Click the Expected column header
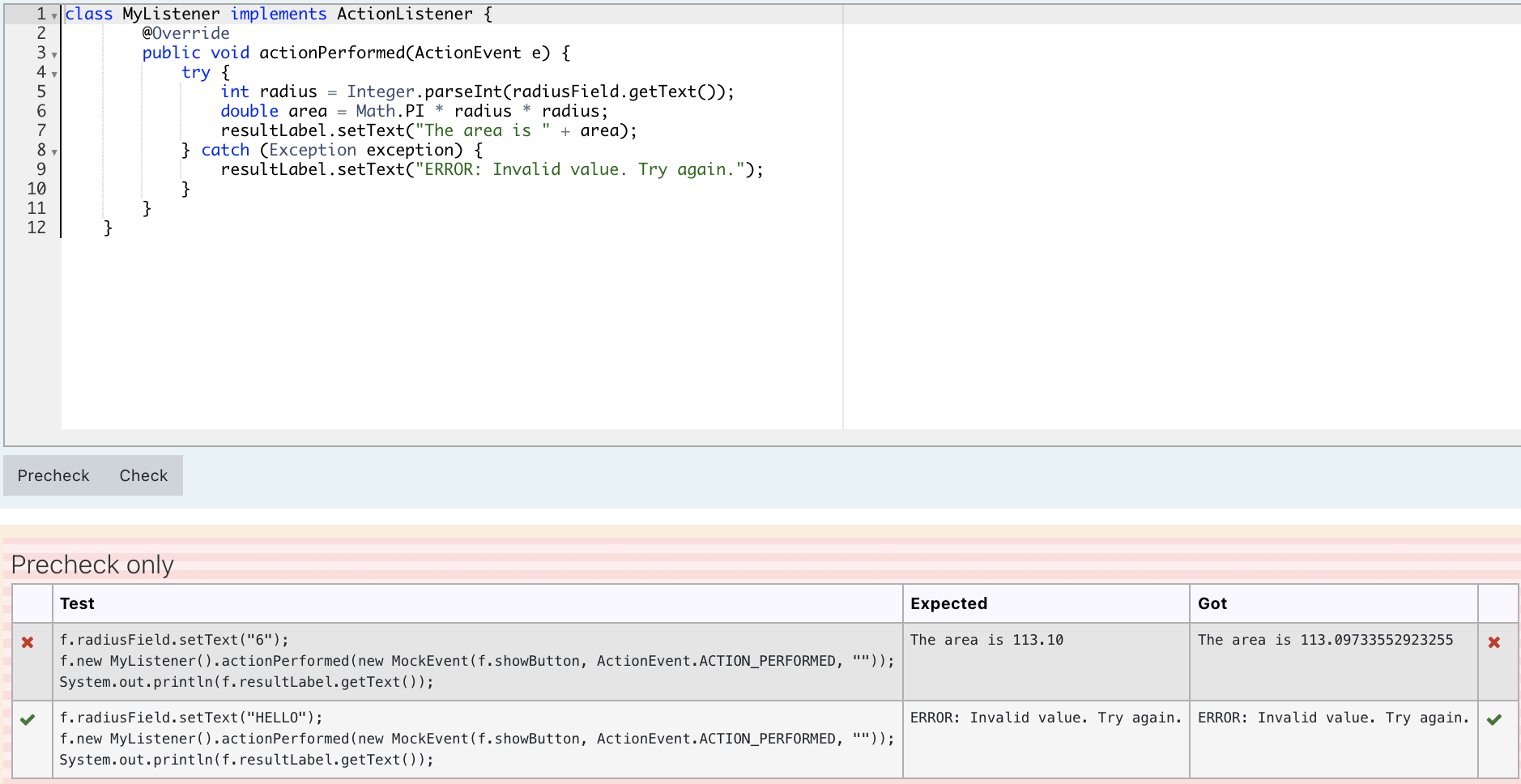1521x784 pixels. [948, 603]
